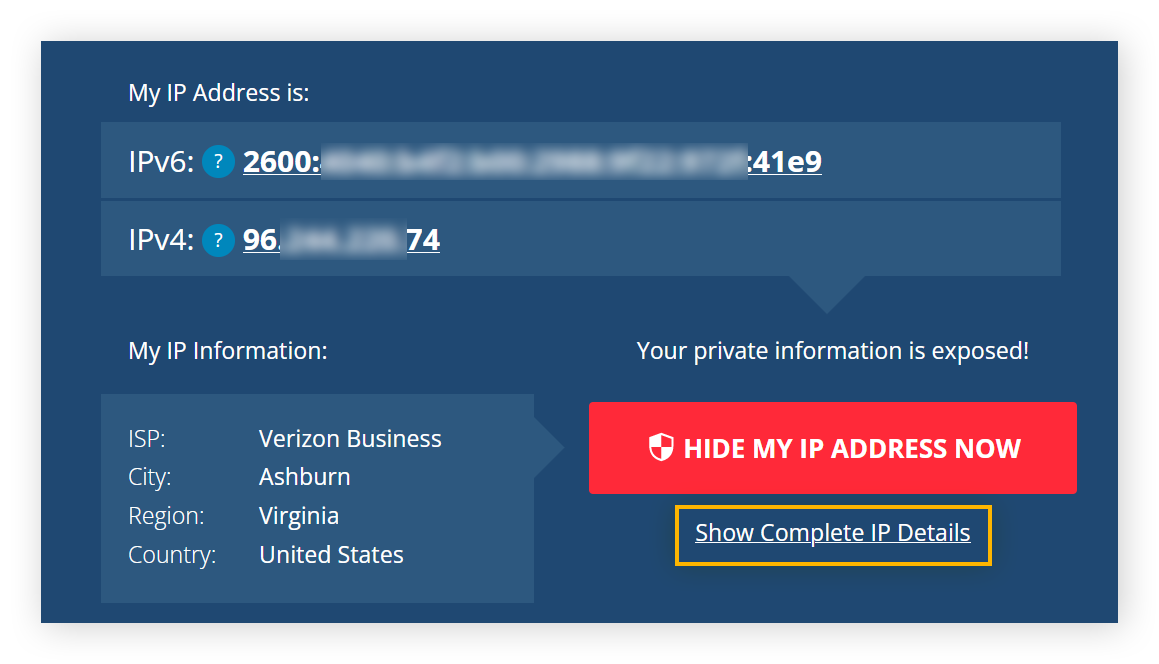Viewport: 1159px width, 664px height.
Task: Select the Ashburn city value
Action: 304,477
